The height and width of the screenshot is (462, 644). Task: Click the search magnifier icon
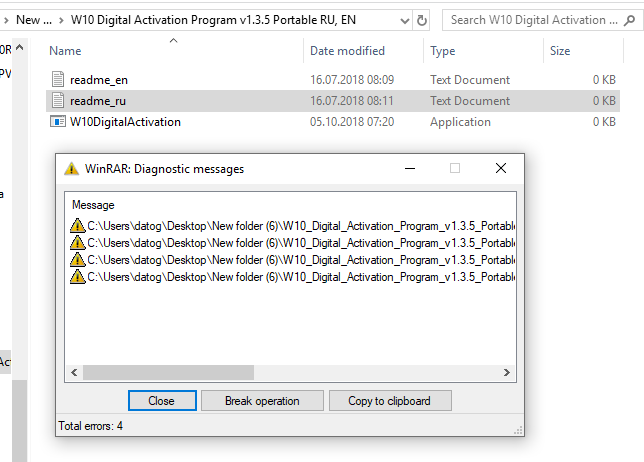[x=629, y=20]
